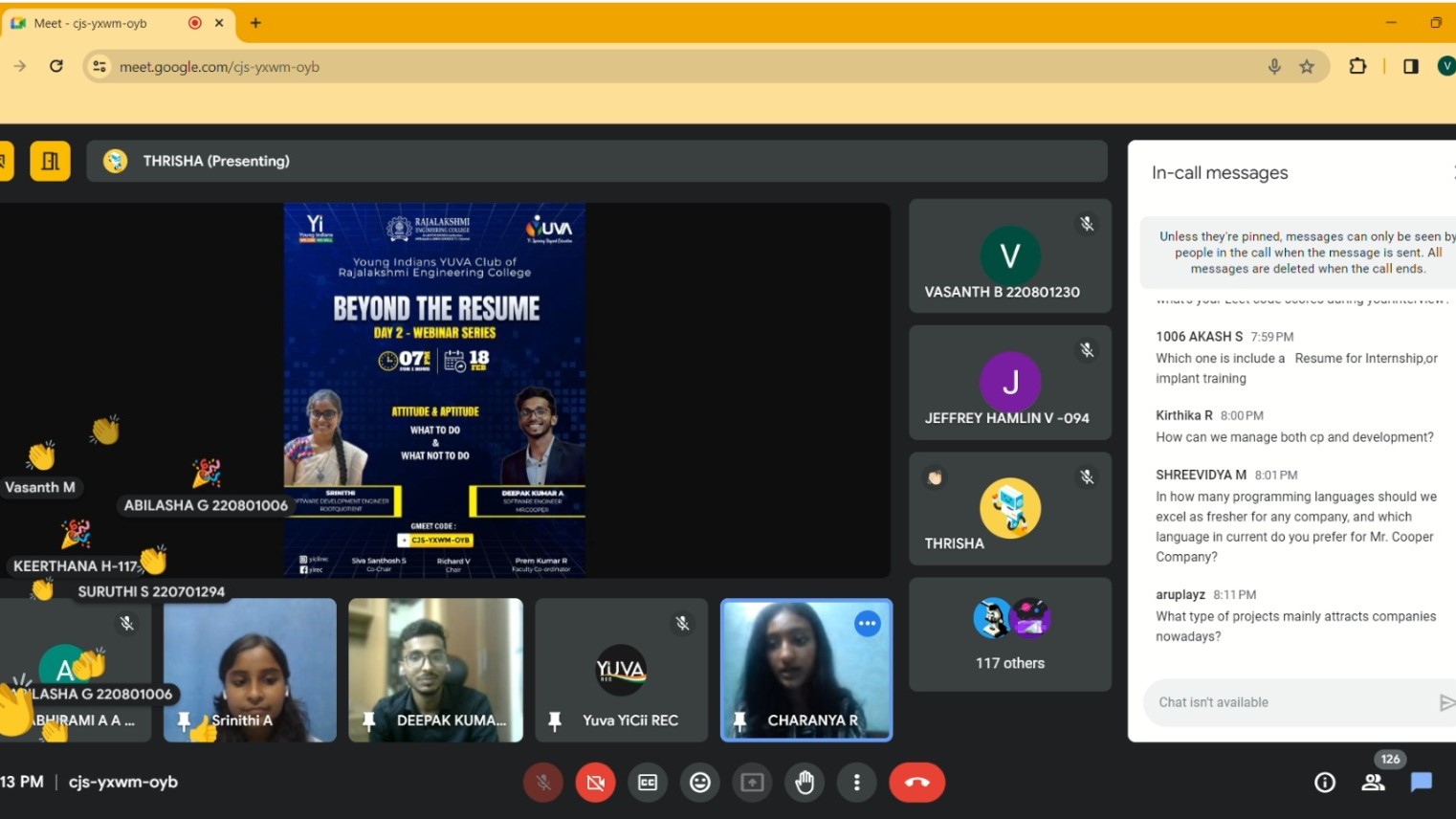Open microphone permission icon in address bar
The width and height of the screenshot is (1456, 819).
(1274, 66)
